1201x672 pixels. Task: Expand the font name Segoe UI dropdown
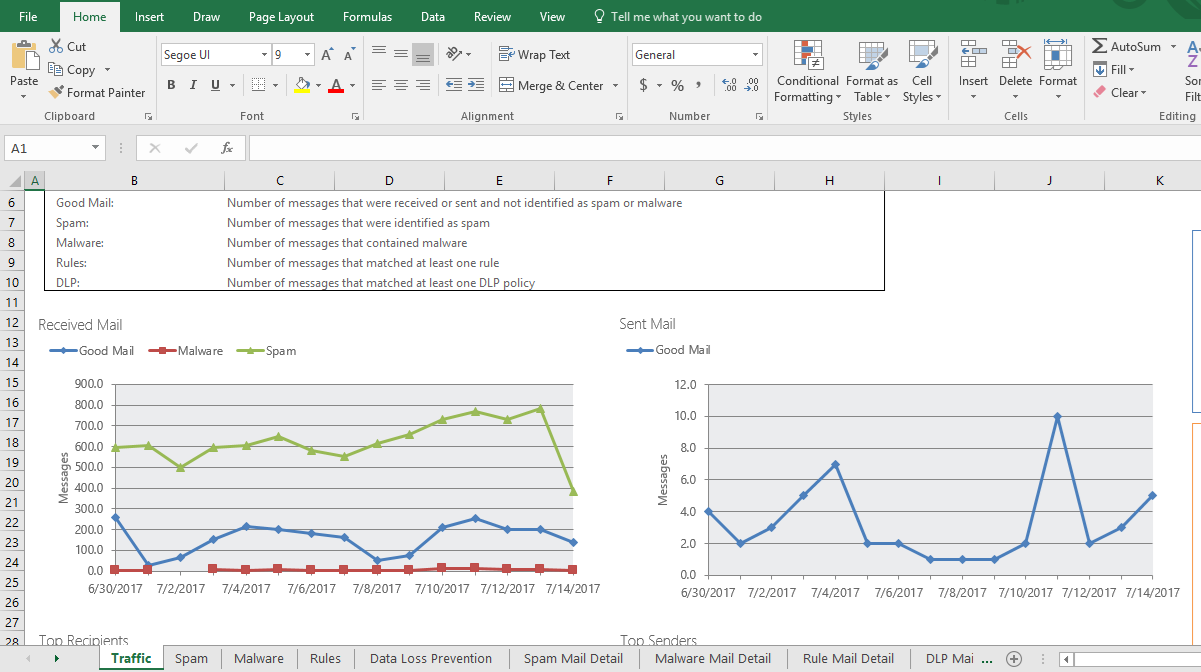coord(264,55)
